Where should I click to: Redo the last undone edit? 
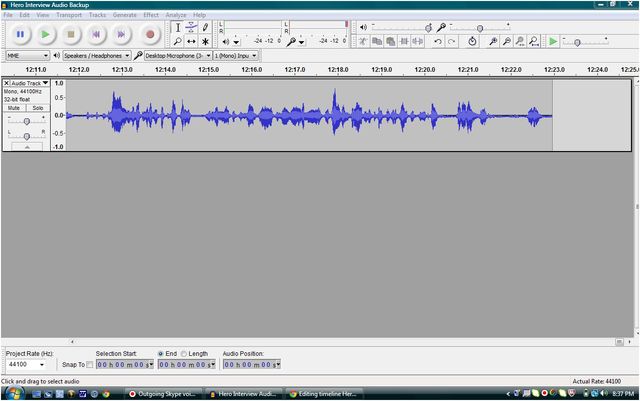(x=451, y=41)
